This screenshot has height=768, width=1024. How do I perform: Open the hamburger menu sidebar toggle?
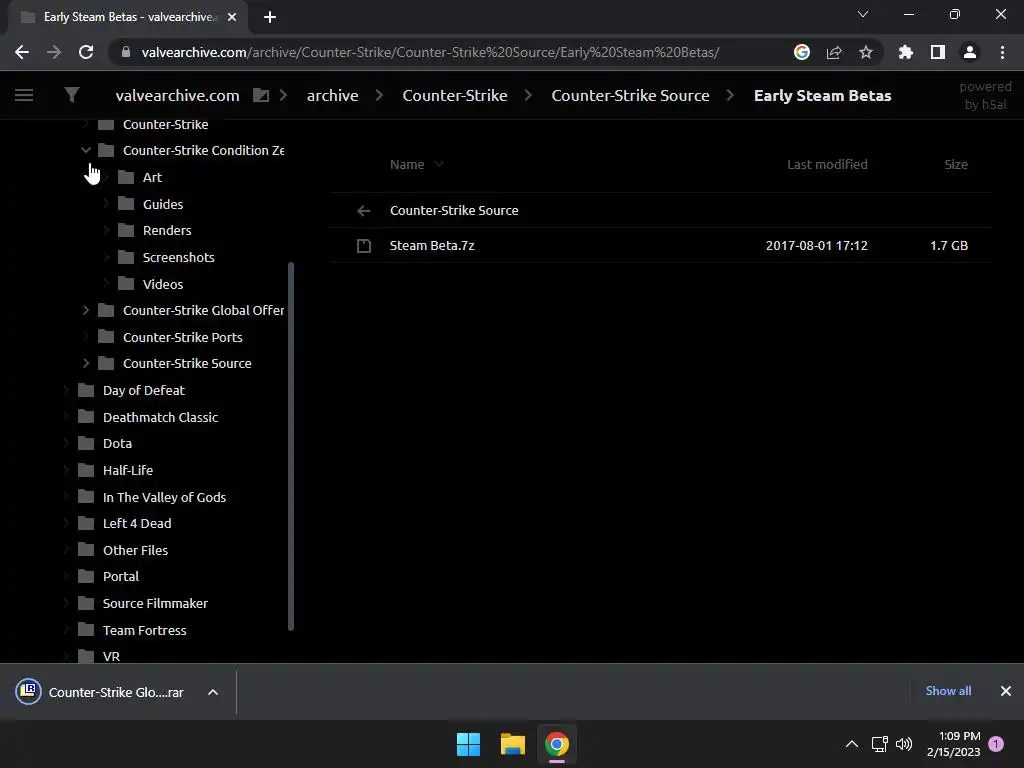(24, 95)
